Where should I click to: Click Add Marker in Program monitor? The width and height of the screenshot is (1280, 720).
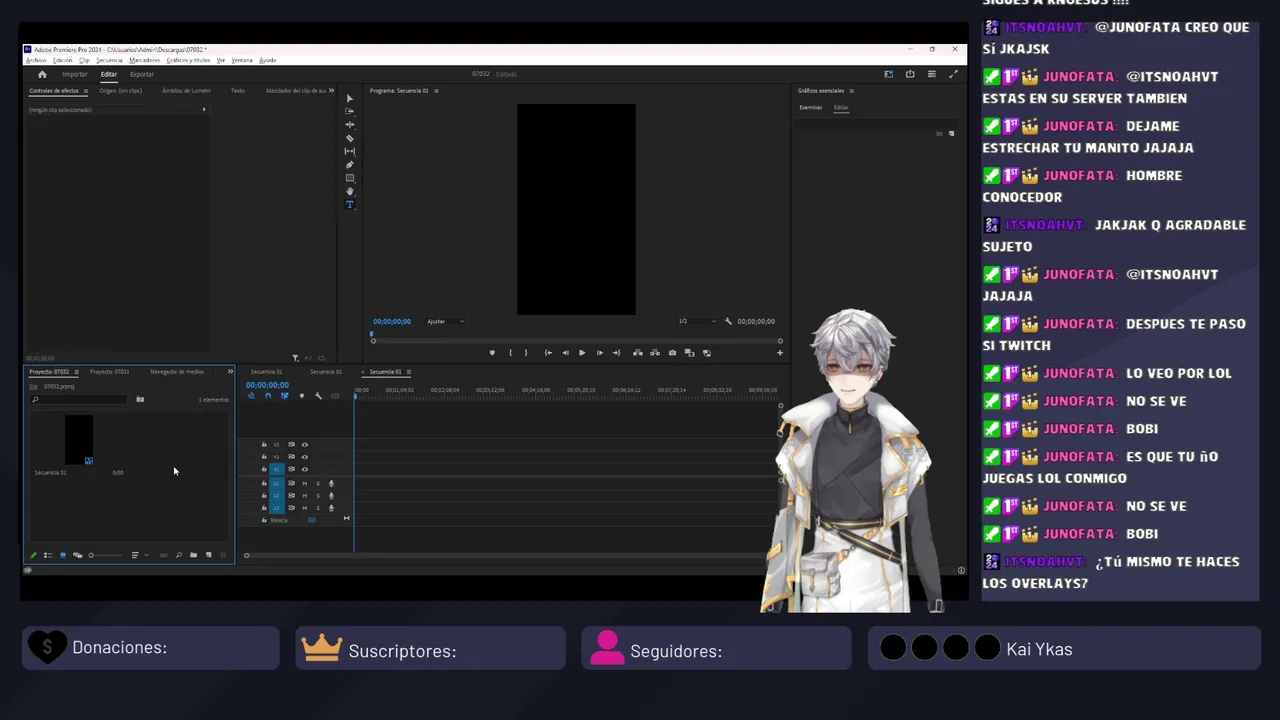pyautogui.click(x=492, y=353)
